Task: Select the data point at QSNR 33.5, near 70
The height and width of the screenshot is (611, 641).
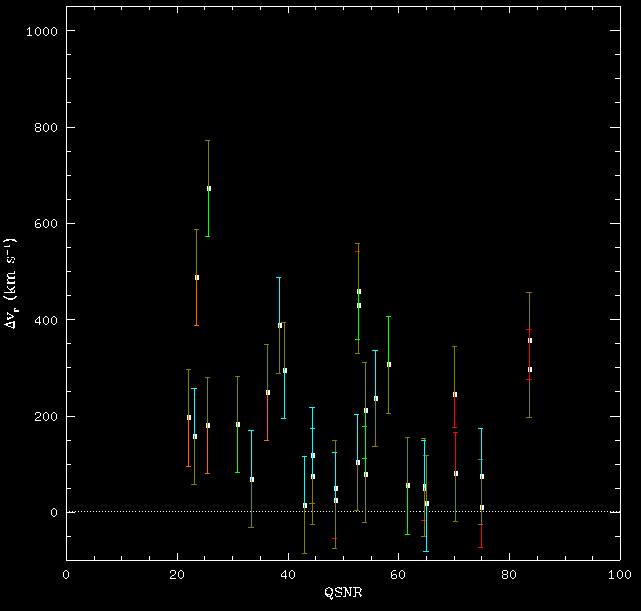Action: 252,479
